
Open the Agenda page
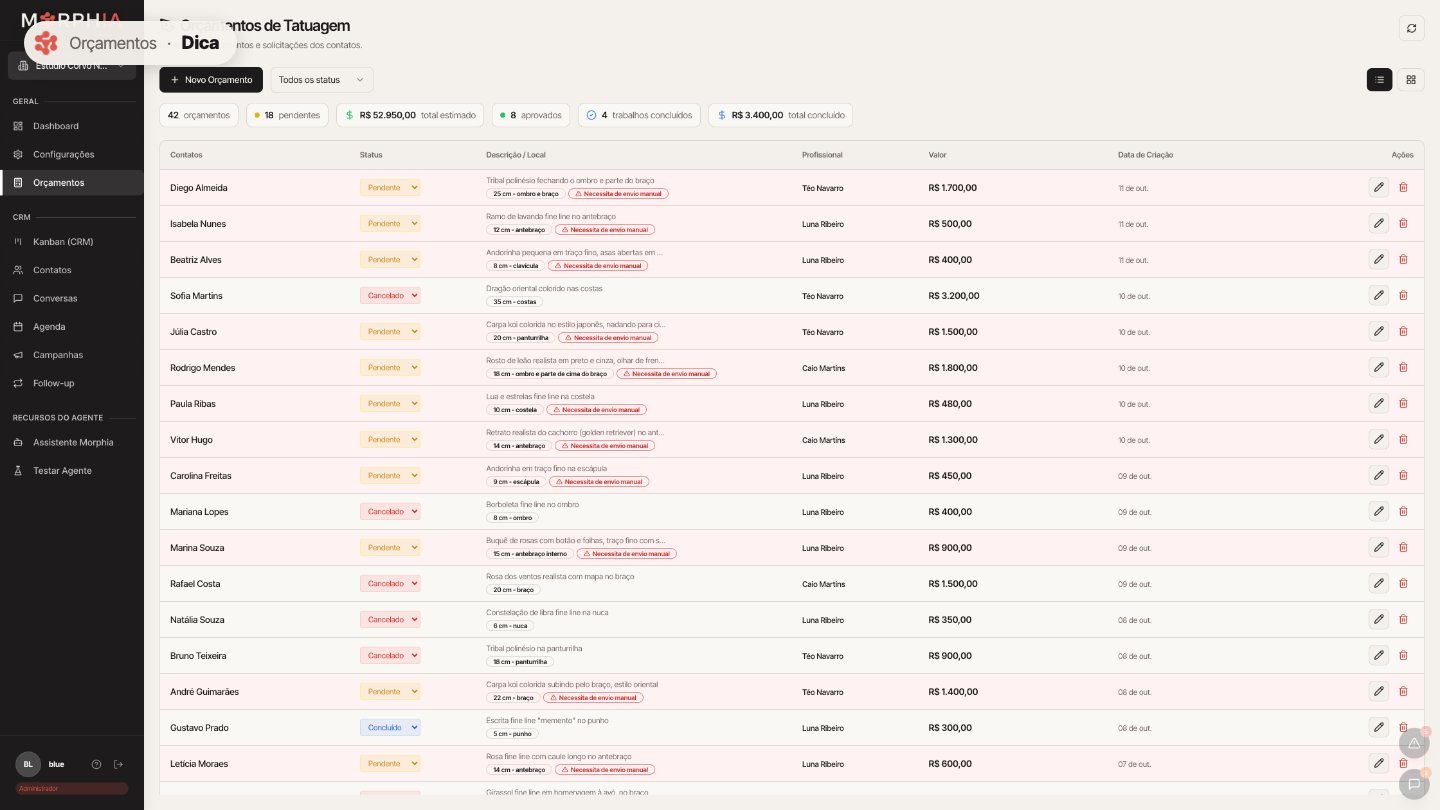[72, 327]
